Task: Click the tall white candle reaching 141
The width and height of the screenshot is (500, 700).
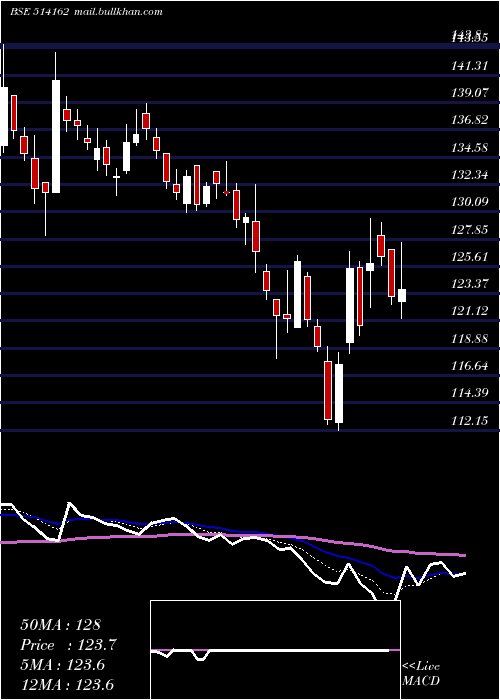Action: [56, 136]
